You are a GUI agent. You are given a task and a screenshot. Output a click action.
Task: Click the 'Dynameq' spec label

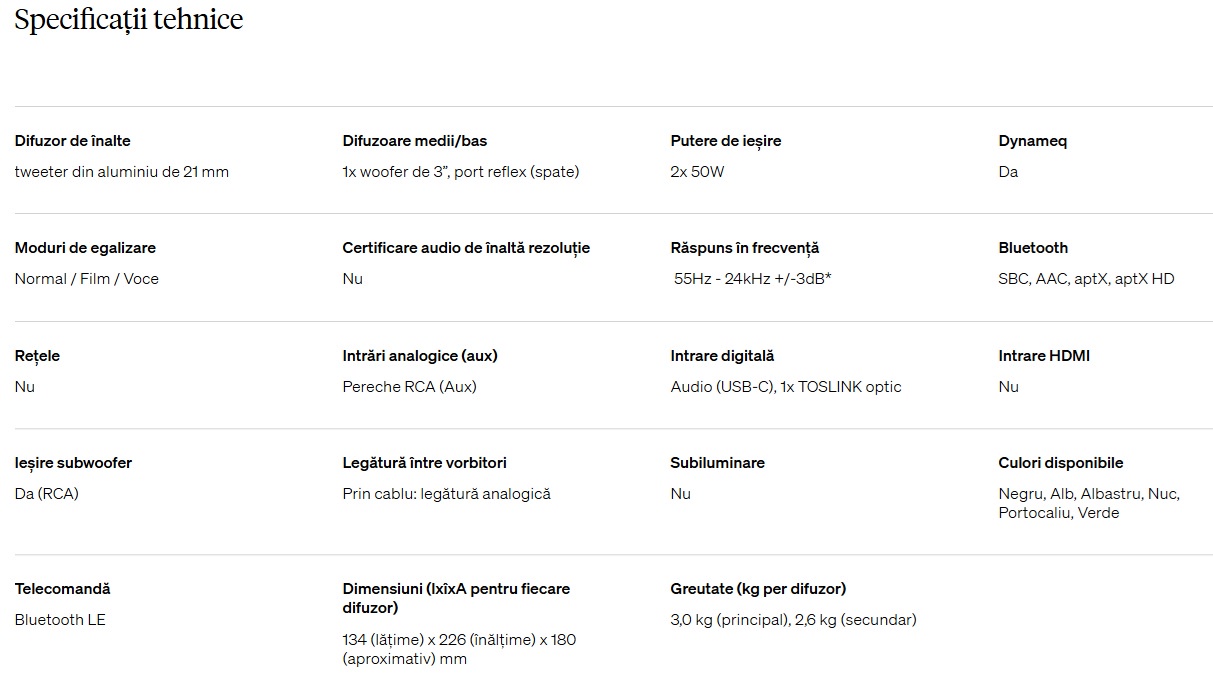tap(1033, 141)
